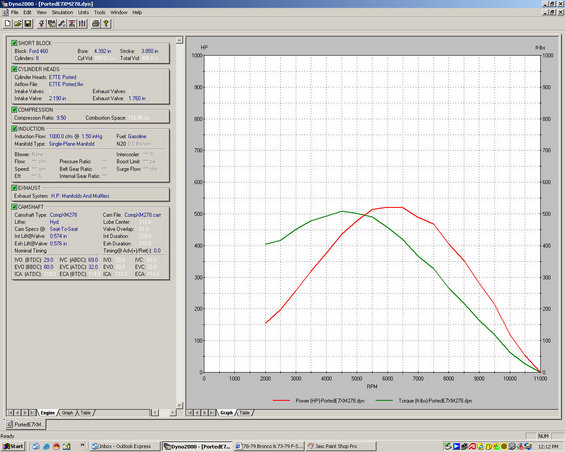Switch to Inbox - Outlook Express taskbar button
This screenshot has height=452, width=565.
pyautogui.click(x=125, y=446)
